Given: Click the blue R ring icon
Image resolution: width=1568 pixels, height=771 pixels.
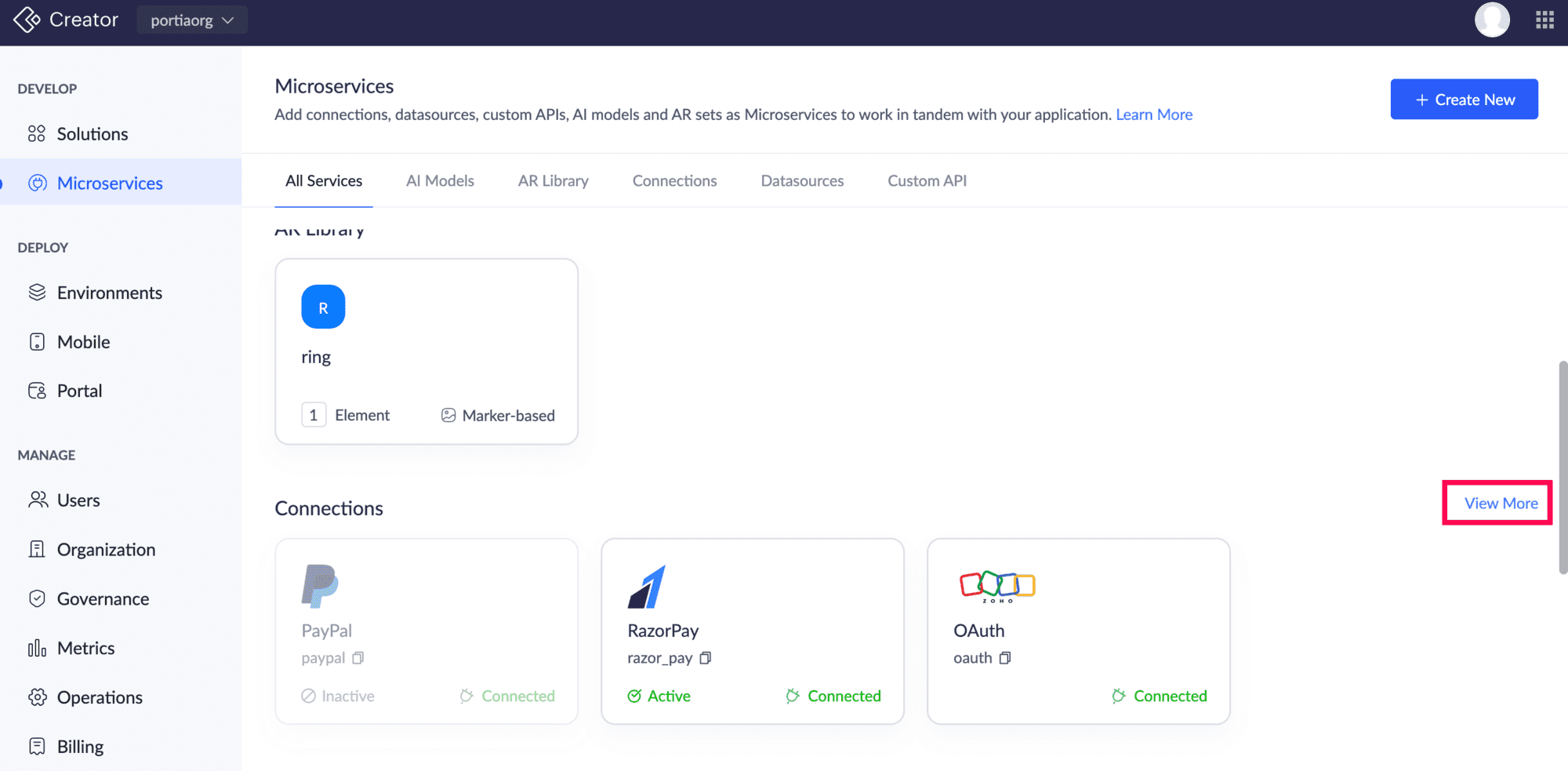Looking at the screenshot, I should pos(323,307).
